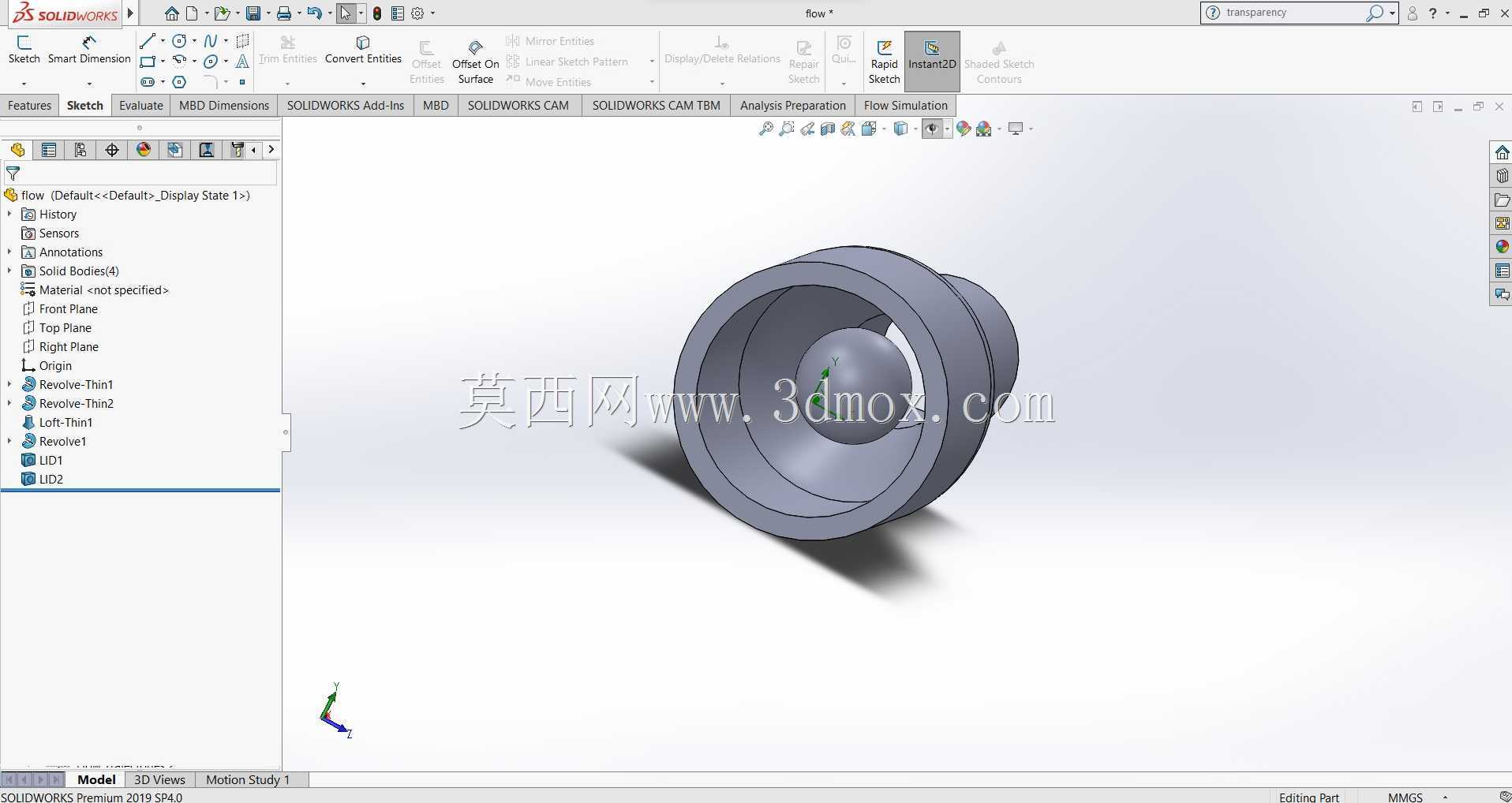Viewport: 1512px width, 803px height.
Task: Click the Zoom to Area icon
Action: (x=787, y=129)
